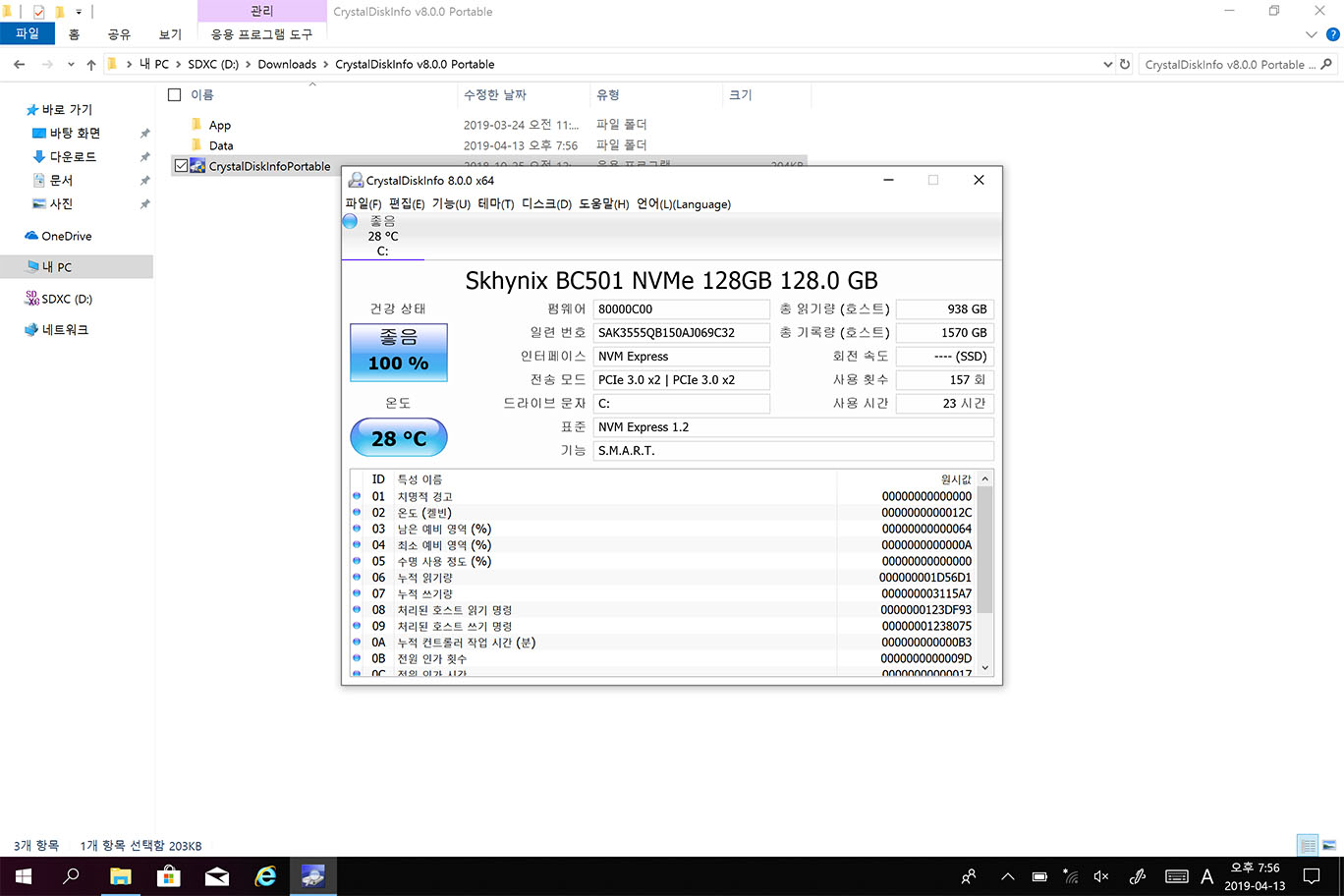Screen dimensions: 1344x896
Task: Click the 28 °C temperature button
Action: coord(399,438)
